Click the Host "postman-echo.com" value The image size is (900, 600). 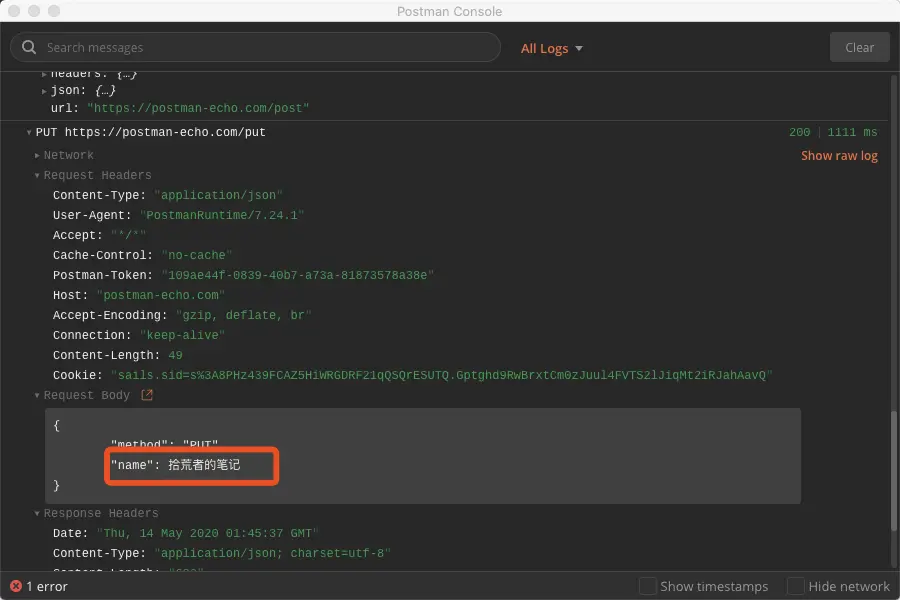point(161,295)
